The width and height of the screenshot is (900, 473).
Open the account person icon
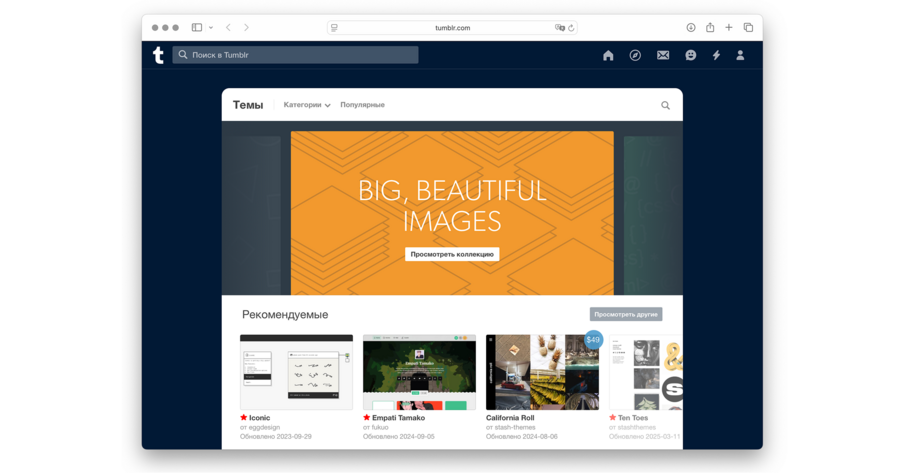740,55
